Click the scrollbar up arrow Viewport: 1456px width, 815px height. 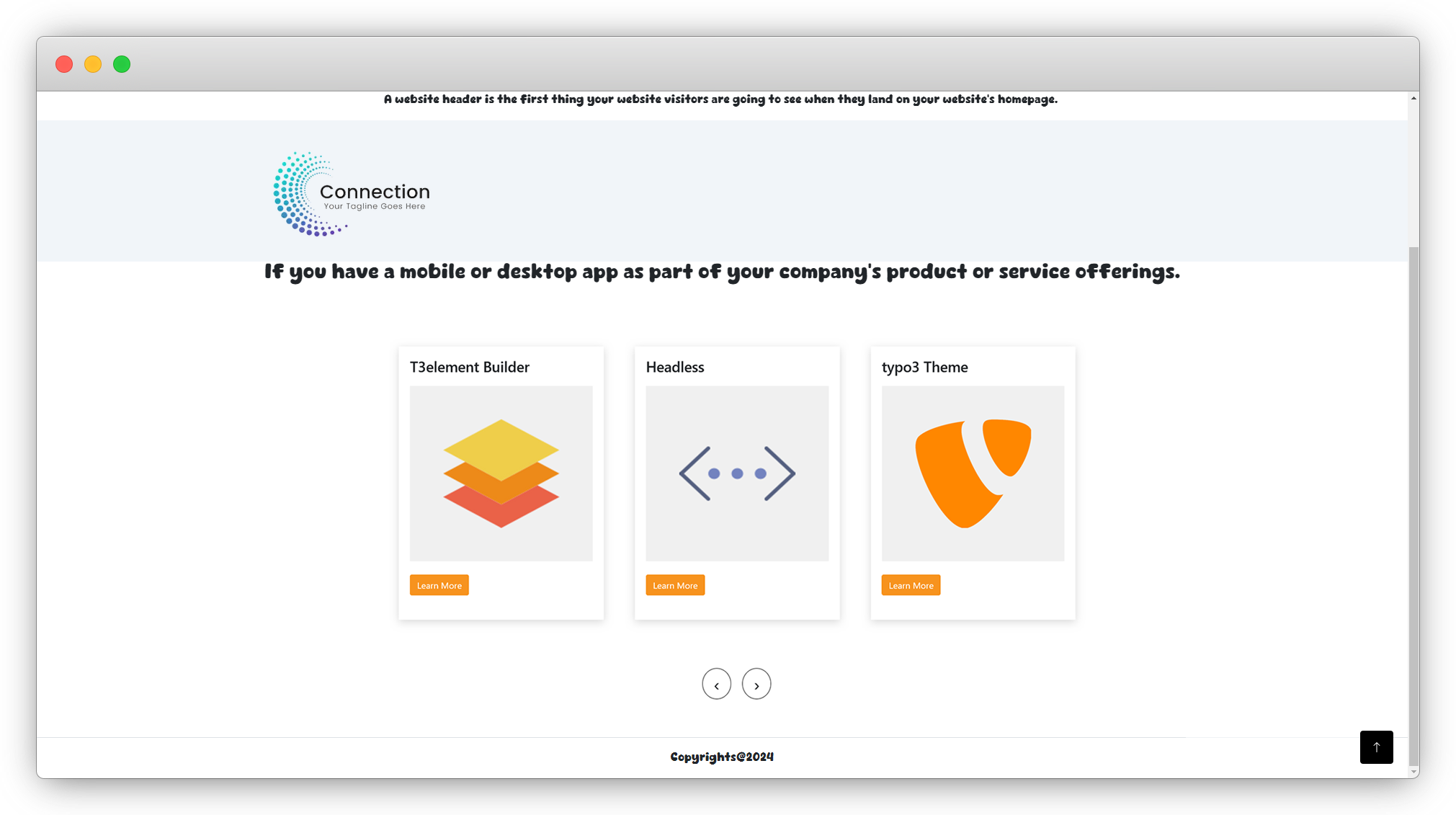coord(1413,98)
